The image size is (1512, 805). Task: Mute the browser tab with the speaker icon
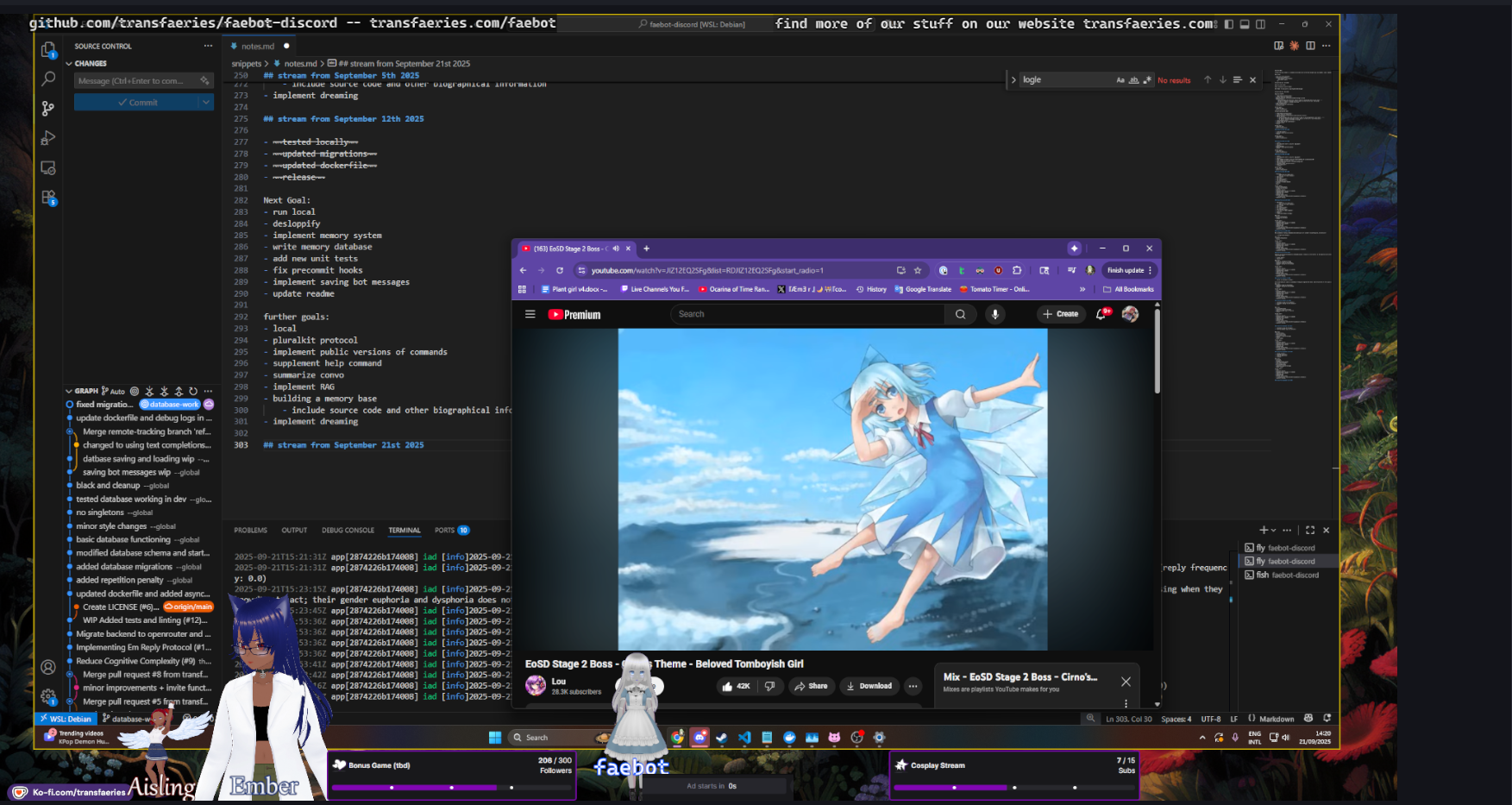click(x=616, y=248)
